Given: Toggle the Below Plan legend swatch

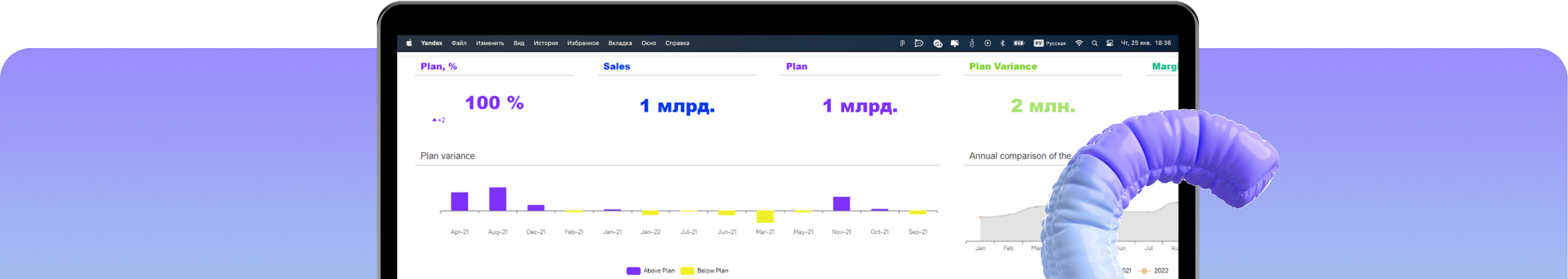Looking at the screenshot, I should [x=687, y=271].
